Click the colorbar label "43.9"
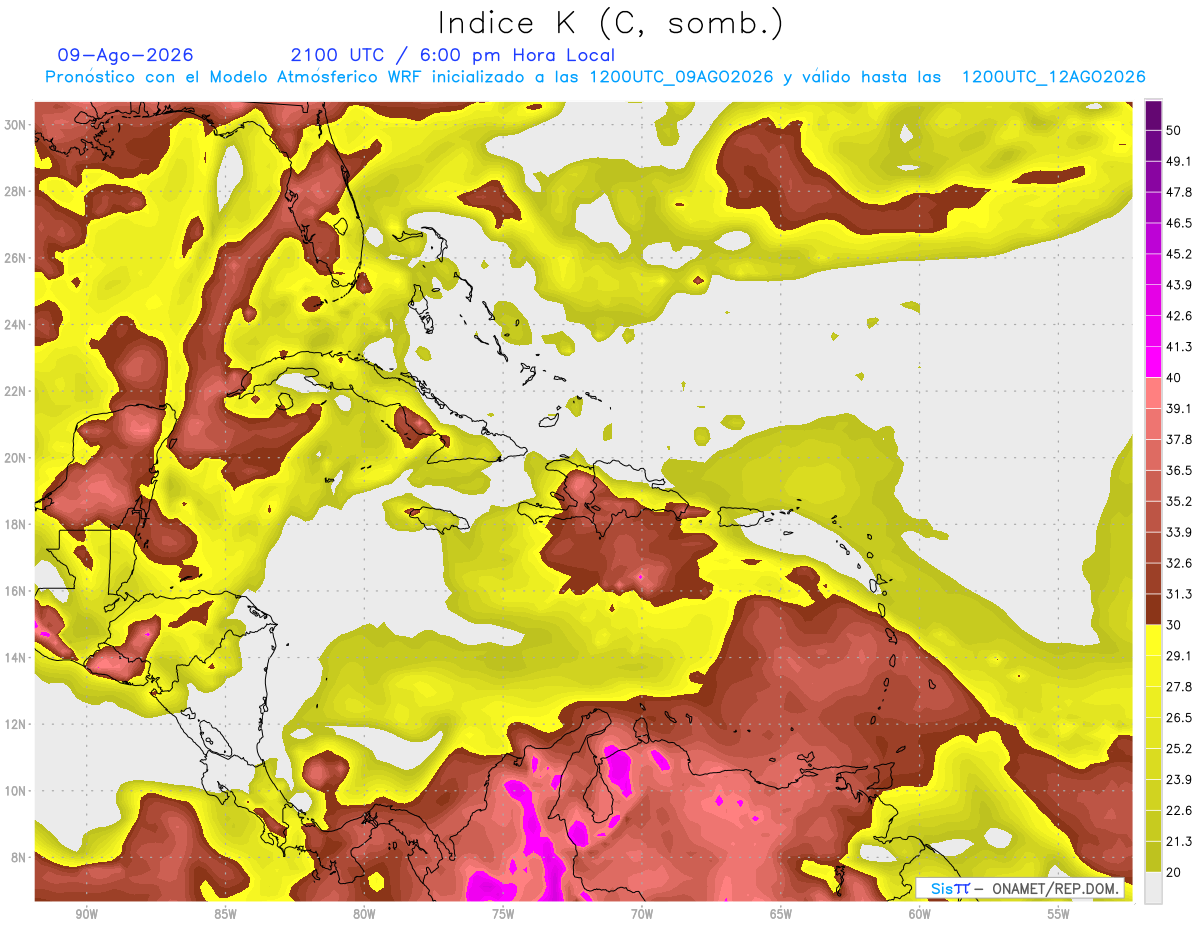The height and width of the screenshot is (927, 1200). pyautogui.click(x=1178, y=285)
